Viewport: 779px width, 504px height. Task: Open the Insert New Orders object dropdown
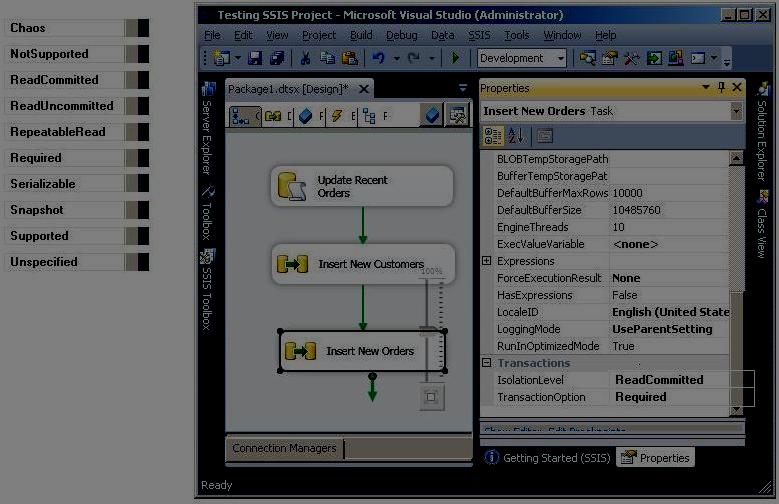click(737, 111)
